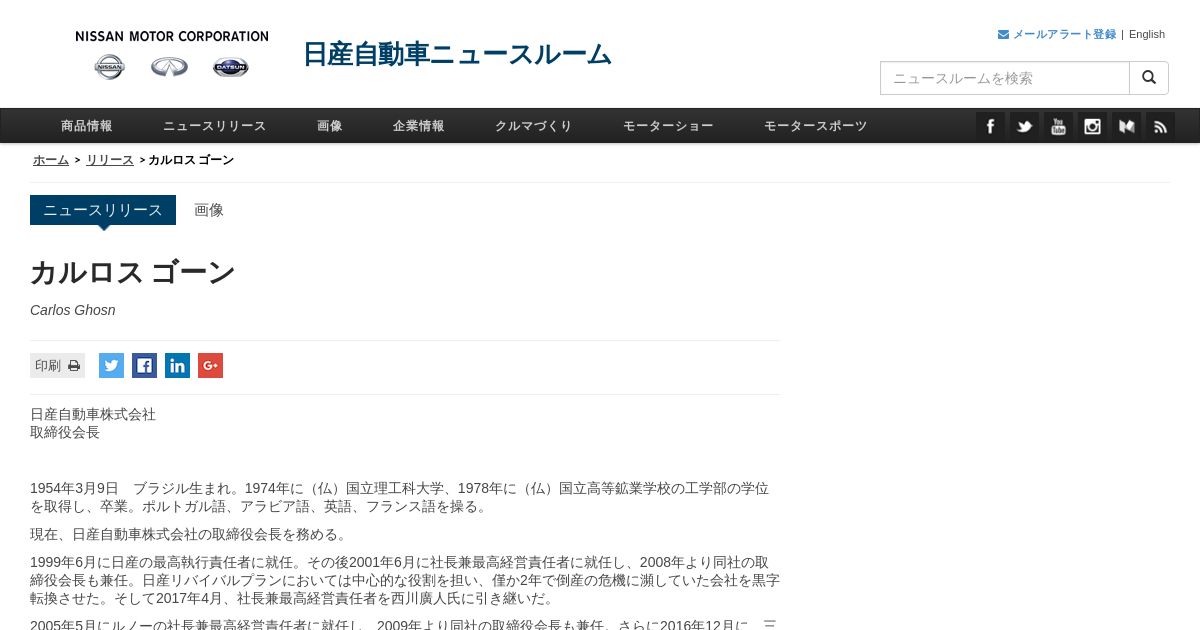Image resolution: width=1200 pixels, height=630 pixels.
Task: Click paragraph beginning 1999年6月に日産
Action: click(x=405, y=580)
